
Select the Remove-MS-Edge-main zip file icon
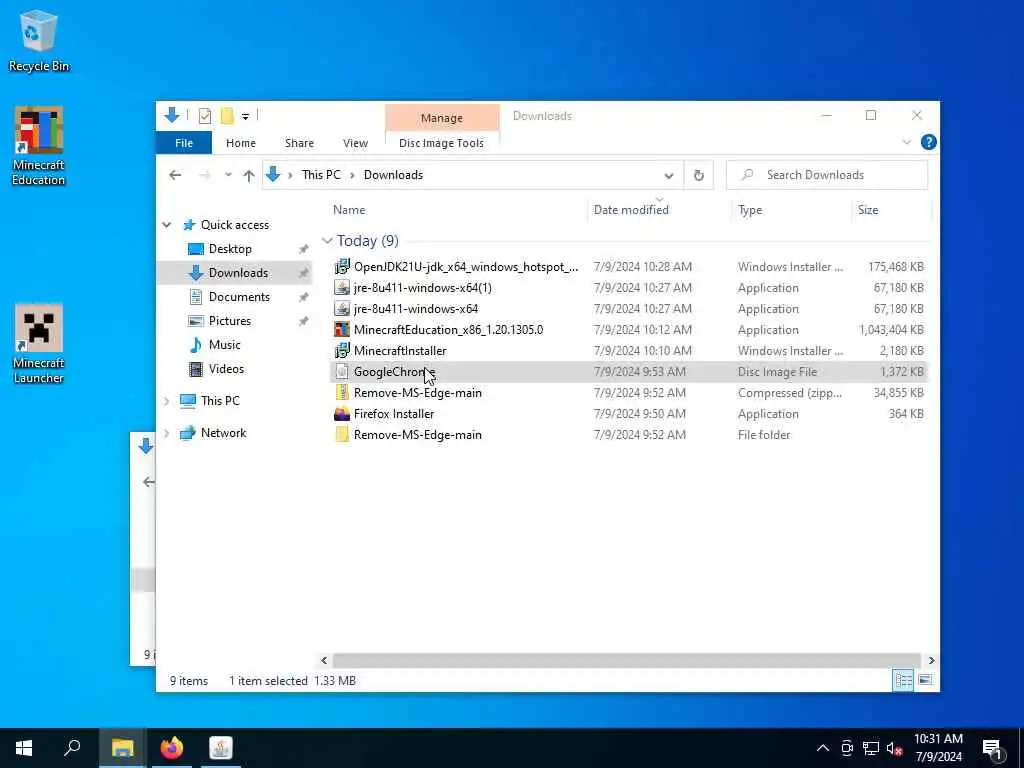(x=342, y=392)
